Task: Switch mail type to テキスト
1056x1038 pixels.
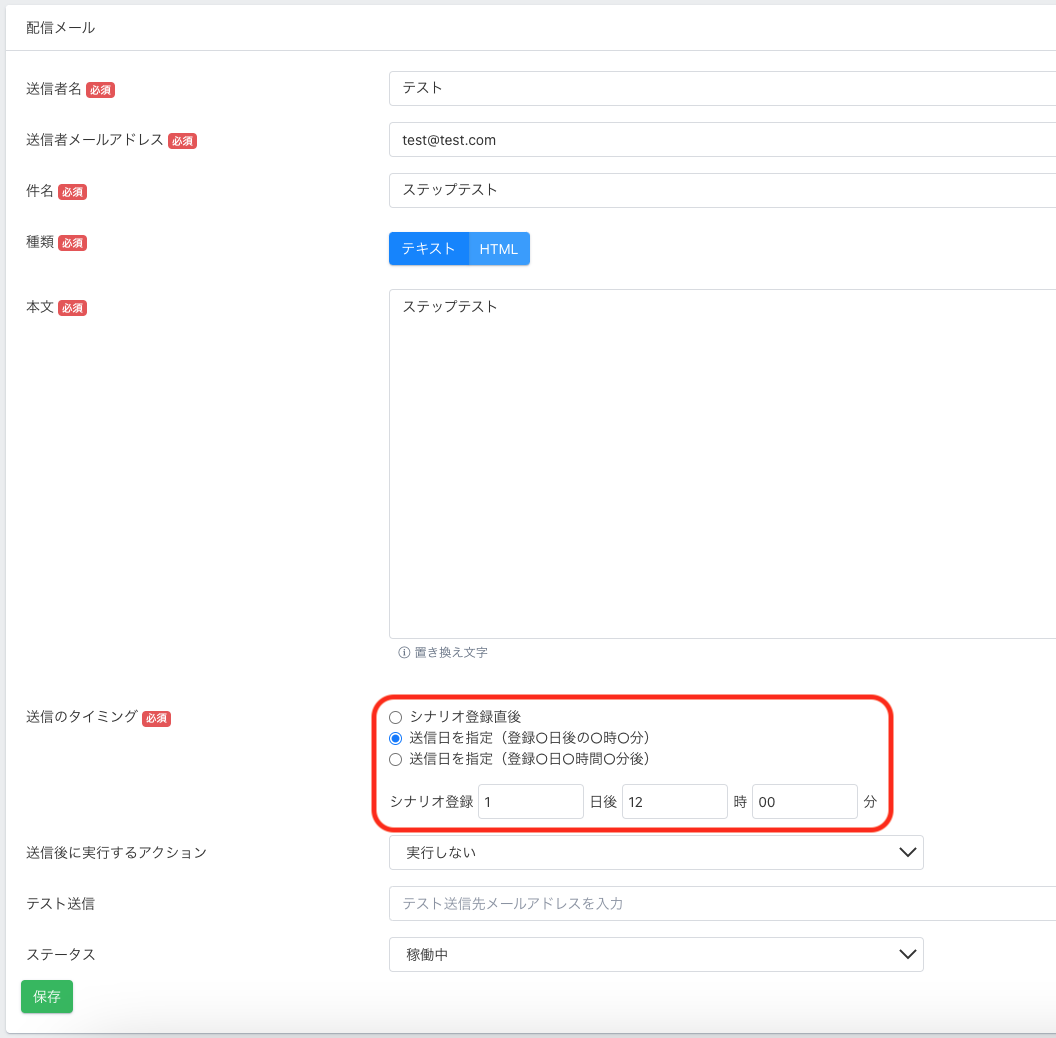Action: point(428,249)
